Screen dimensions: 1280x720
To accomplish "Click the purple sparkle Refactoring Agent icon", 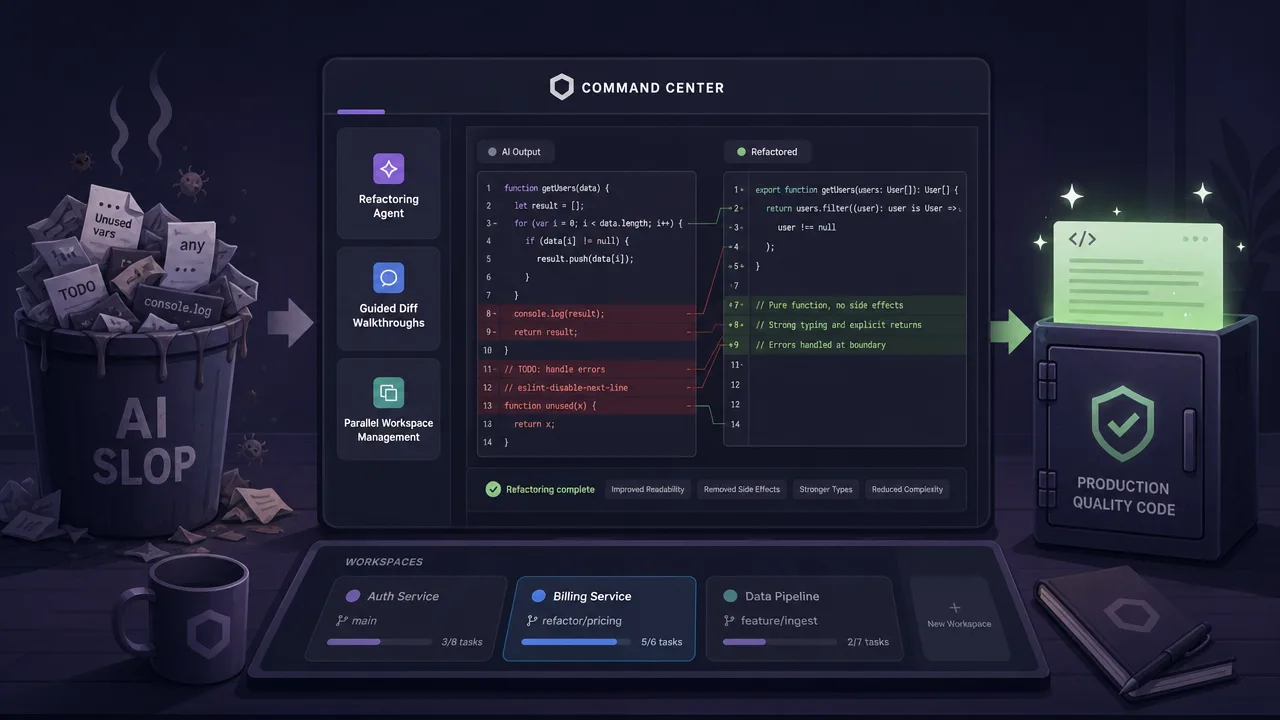I will point(388,168).
